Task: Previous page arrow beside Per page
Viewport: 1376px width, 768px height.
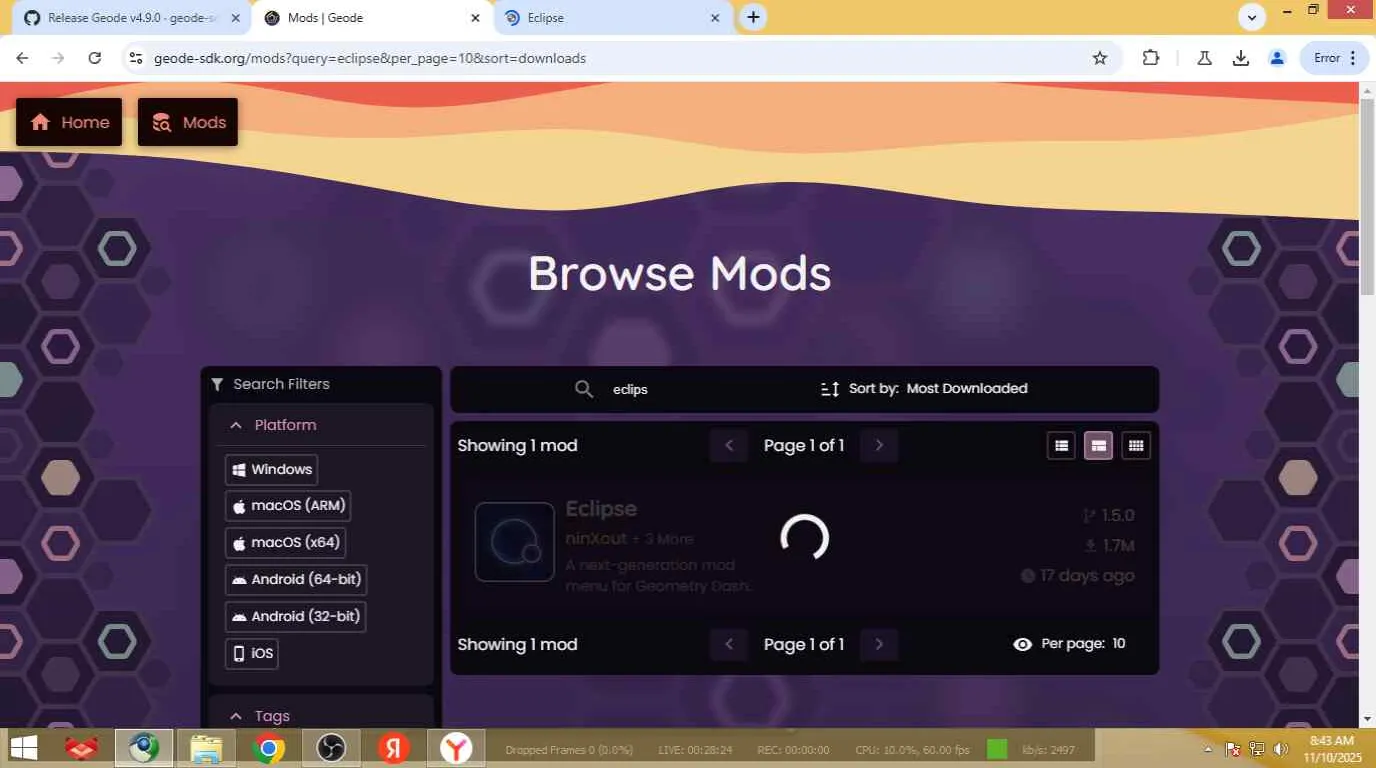Action: [729, 645]
